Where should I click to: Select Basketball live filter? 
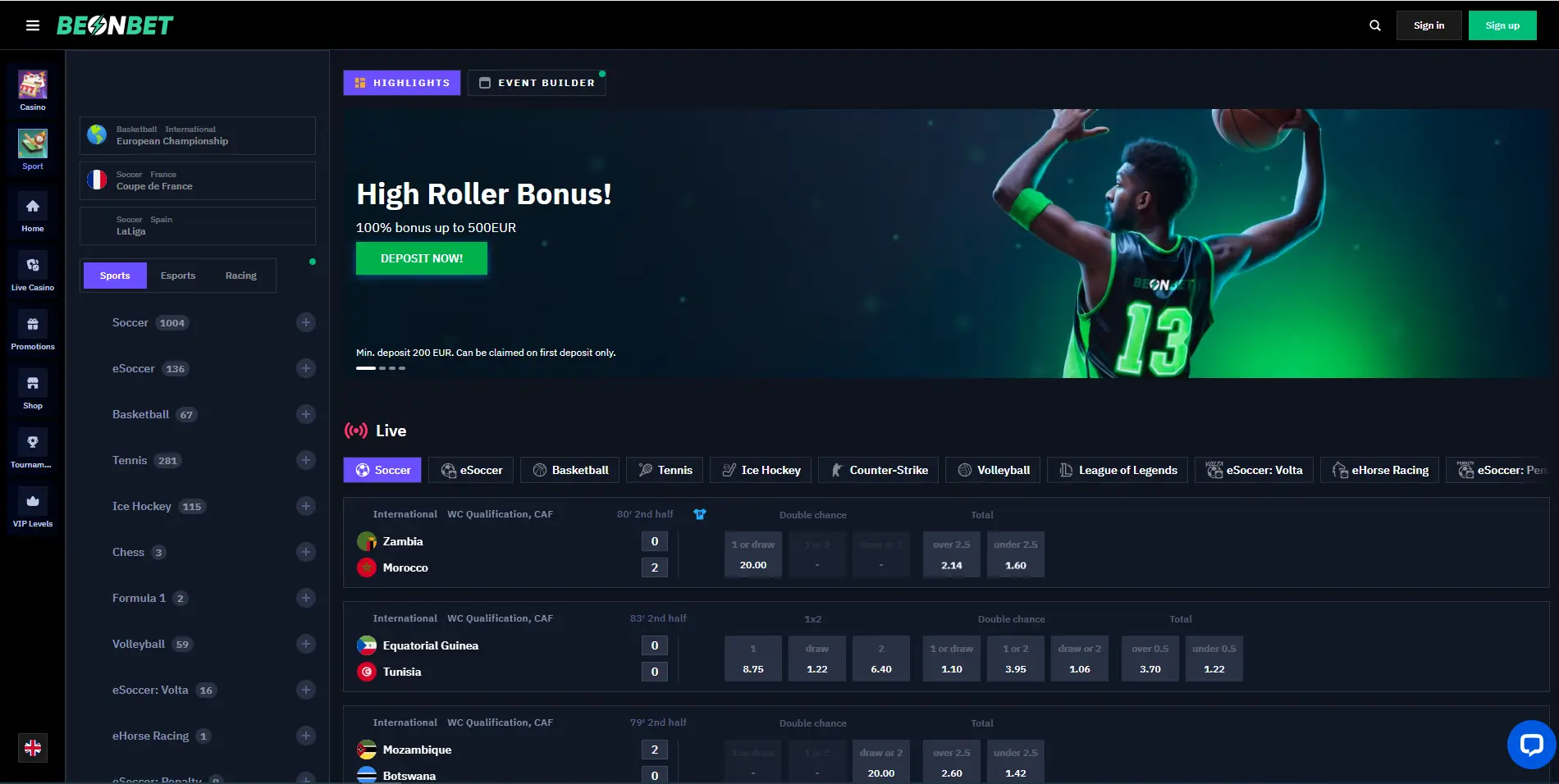pos(570,470)
